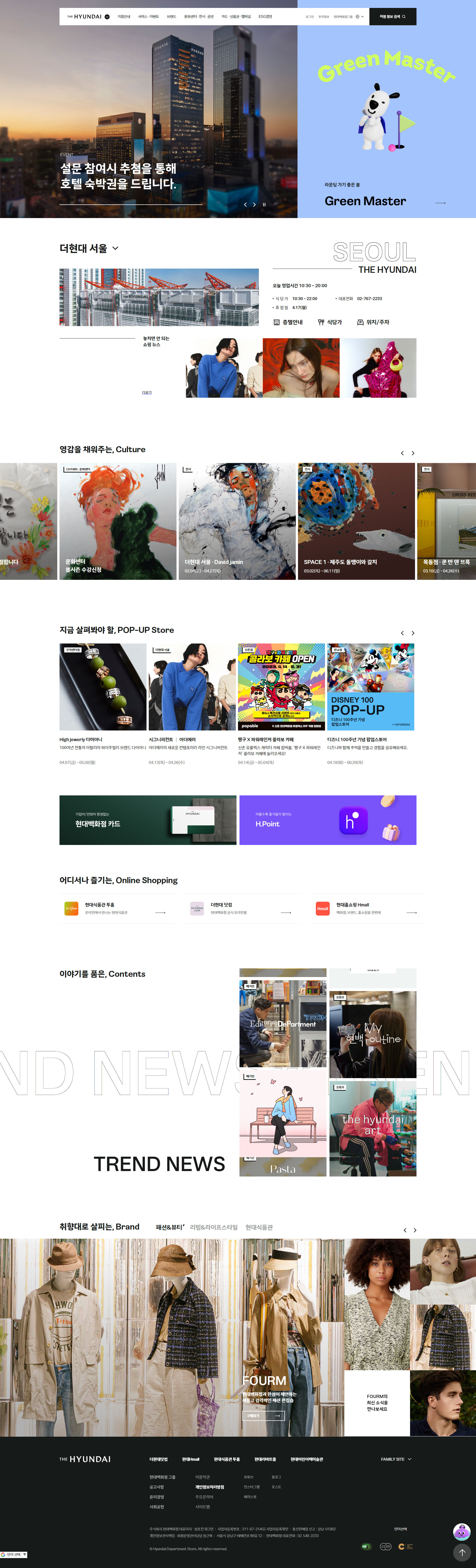Image resolution: width=476 pixels, height=1568 pixels.
Task: Go to the next hero banner slide
Action: pyautogui.click(x=254, y=204)
